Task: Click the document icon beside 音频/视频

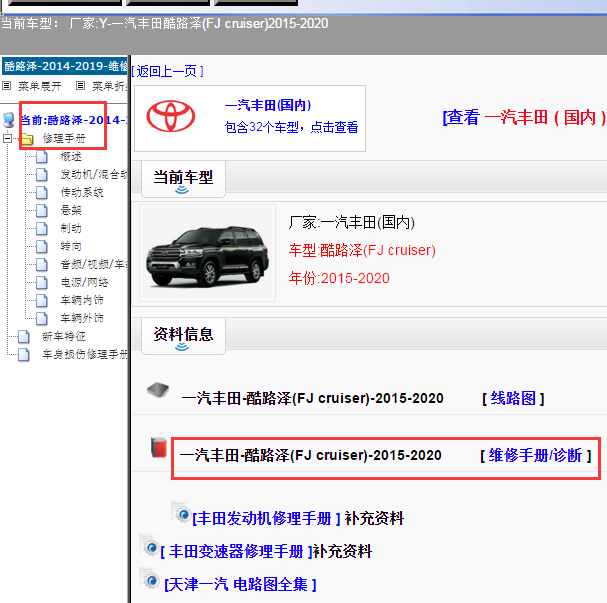Action: pos(41,264)
